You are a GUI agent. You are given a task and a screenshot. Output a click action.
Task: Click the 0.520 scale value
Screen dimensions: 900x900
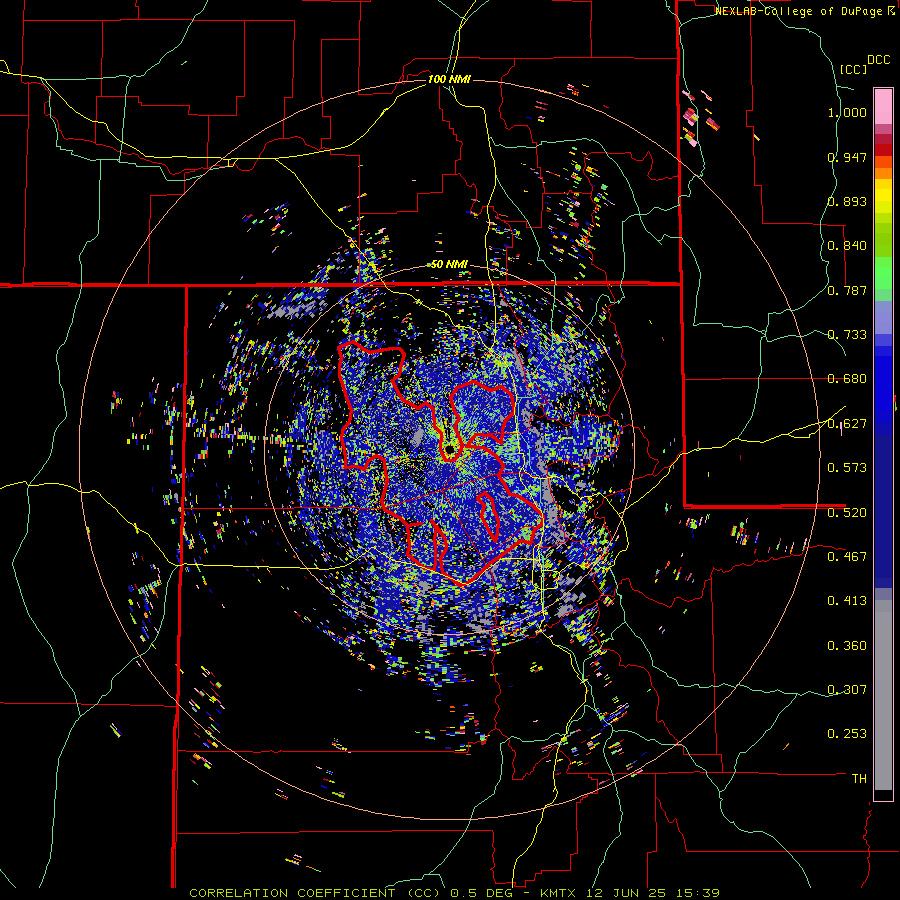tap(847, 512)
